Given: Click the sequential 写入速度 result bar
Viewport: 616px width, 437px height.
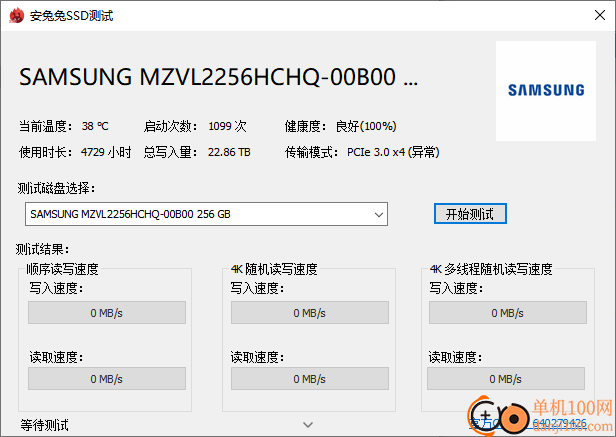Looking at the screenshot, I should 107,313.
